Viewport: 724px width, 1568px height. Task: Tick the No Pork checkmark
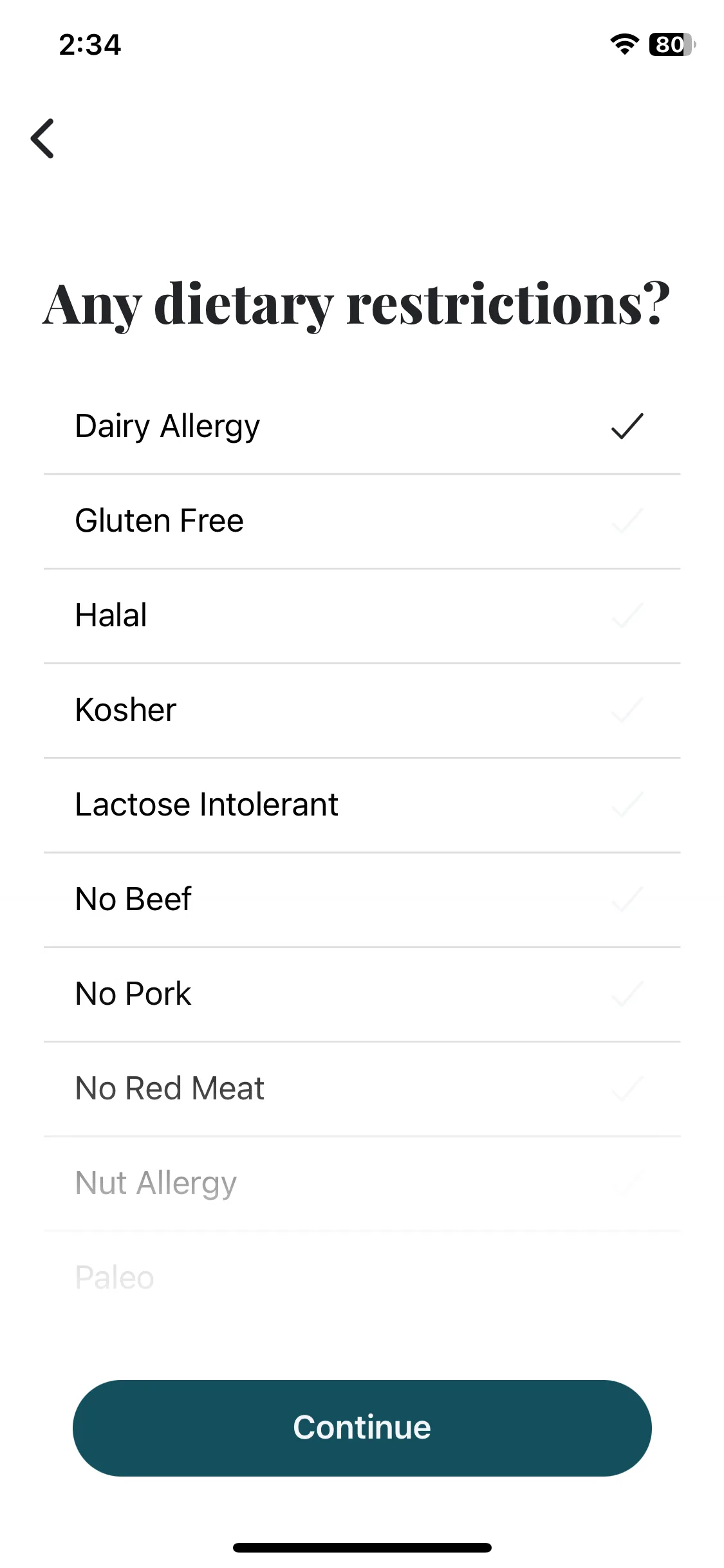627,994
